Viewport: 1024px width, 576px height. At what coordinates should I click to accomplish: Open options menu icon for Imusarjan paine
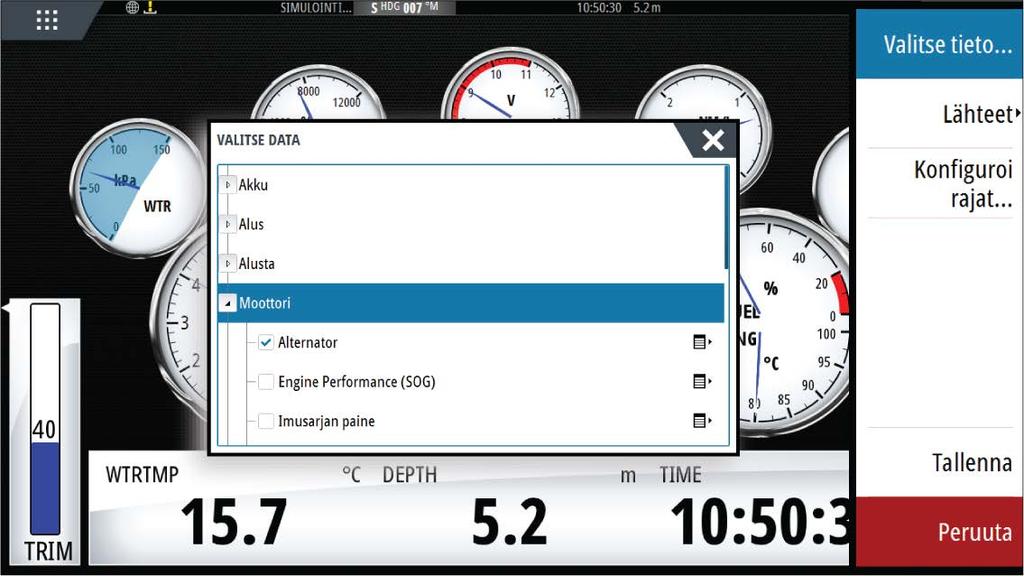click(702, 421)
